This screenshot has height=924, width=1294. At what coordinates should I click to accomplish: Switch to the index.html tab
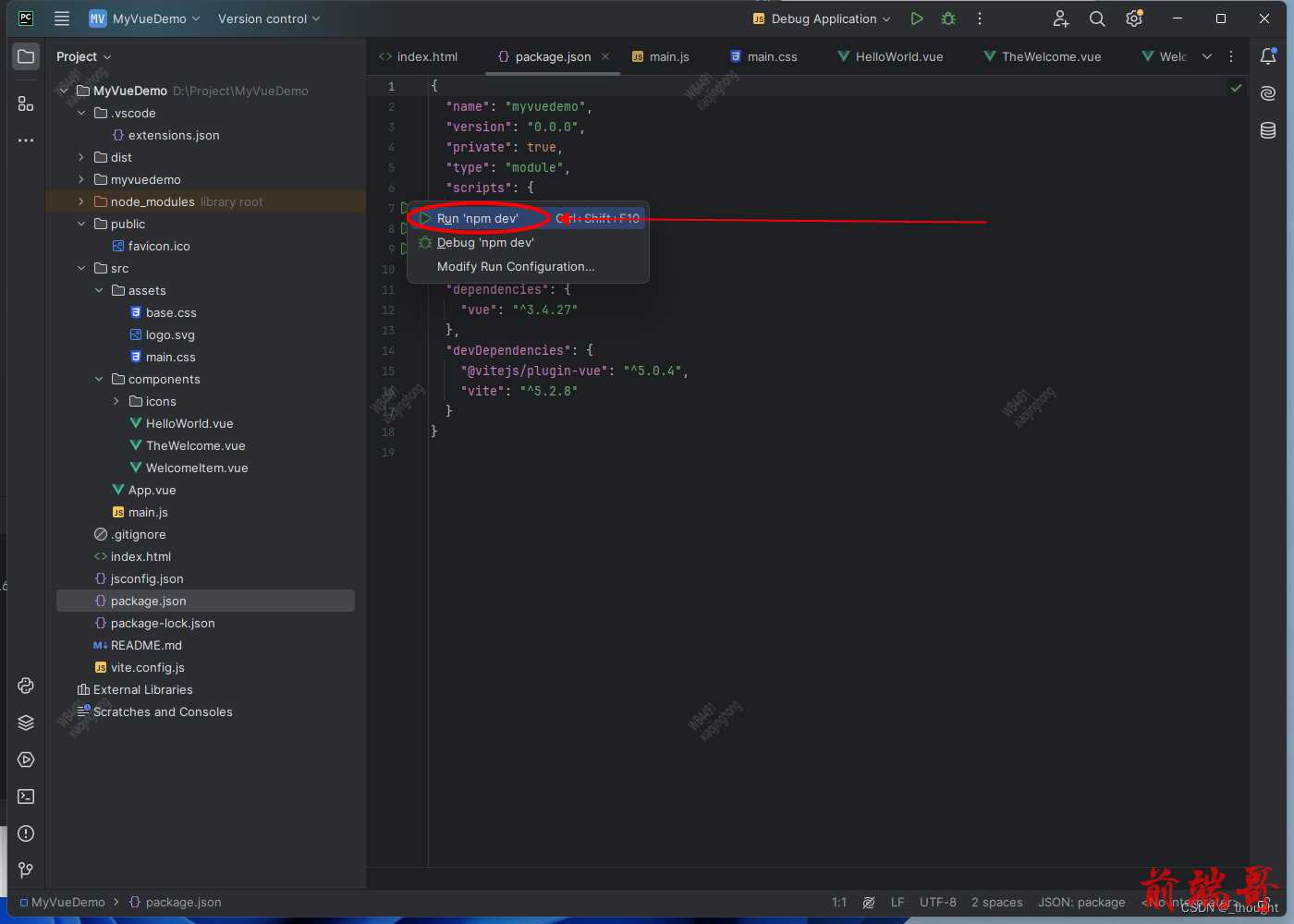click(x=418, y=56)
